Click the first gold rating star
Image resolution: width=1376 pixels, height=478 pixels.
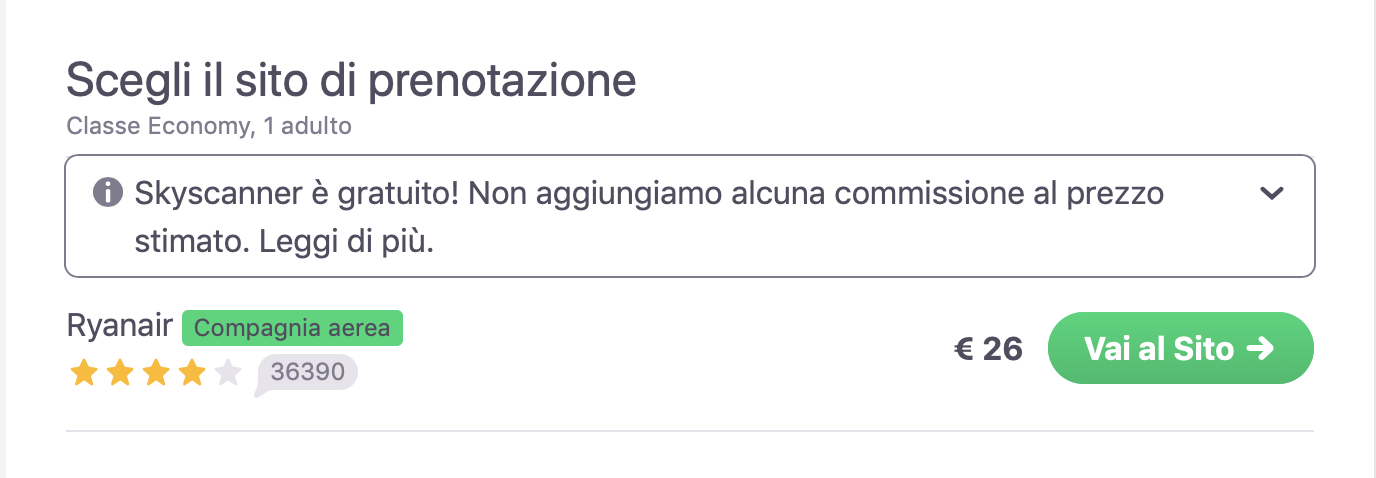pyautogui.click(x=84, y=374)
